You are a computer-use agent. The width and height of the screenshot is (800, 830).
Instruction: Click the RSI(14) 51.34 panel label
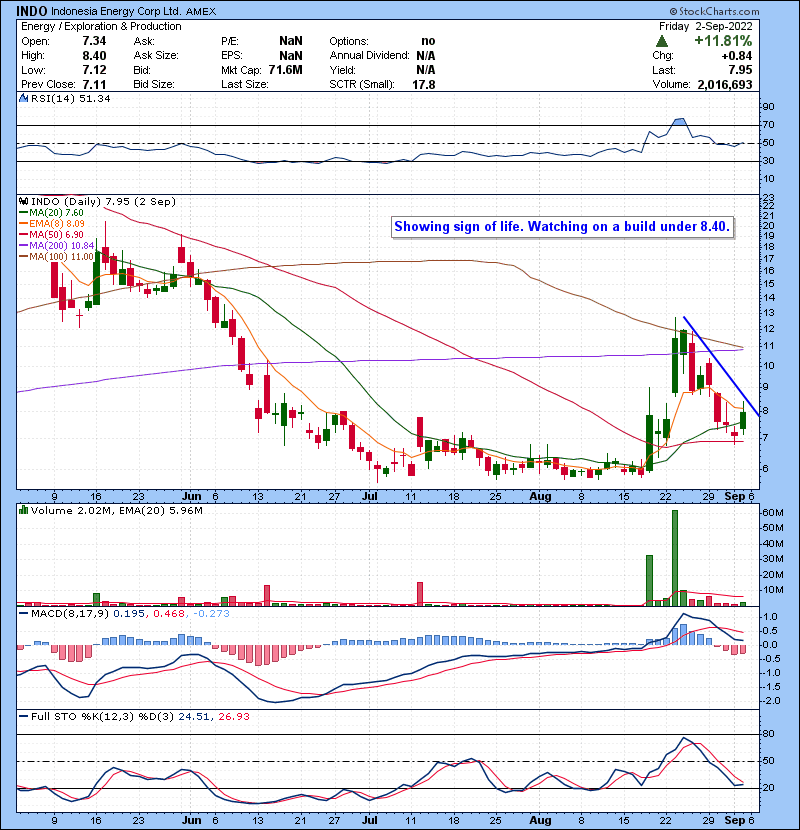[x=70, y=98]
